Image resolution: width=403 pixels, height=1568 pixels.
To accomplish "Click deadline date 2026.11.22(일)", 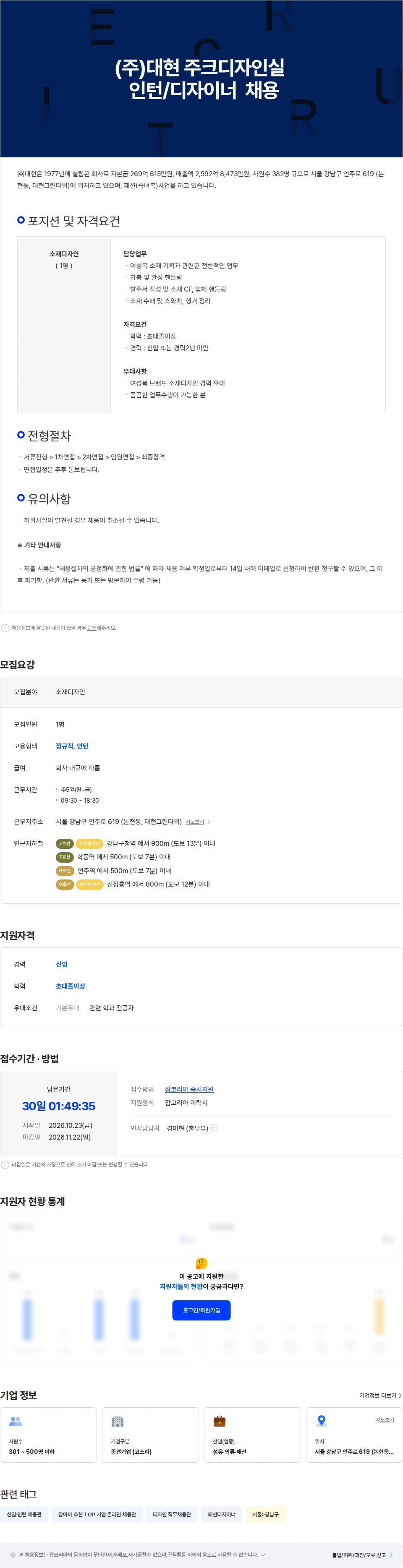I will pos(70,1137).
